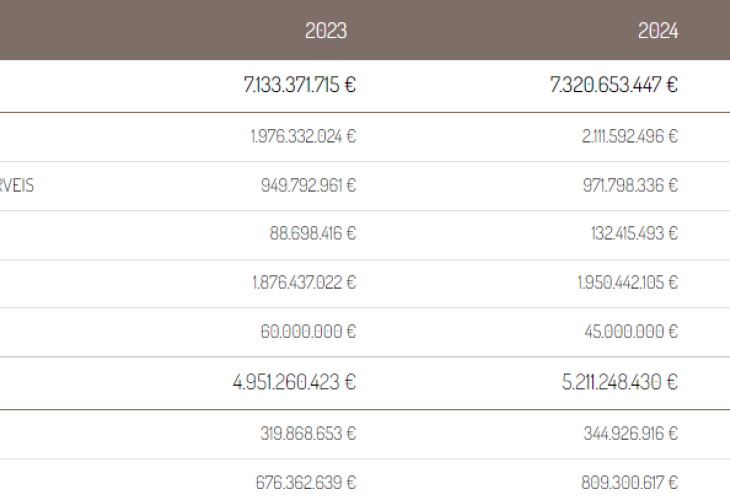Click the 2024 column header
This screenshot has width=730, height=500.
(658, 31)
